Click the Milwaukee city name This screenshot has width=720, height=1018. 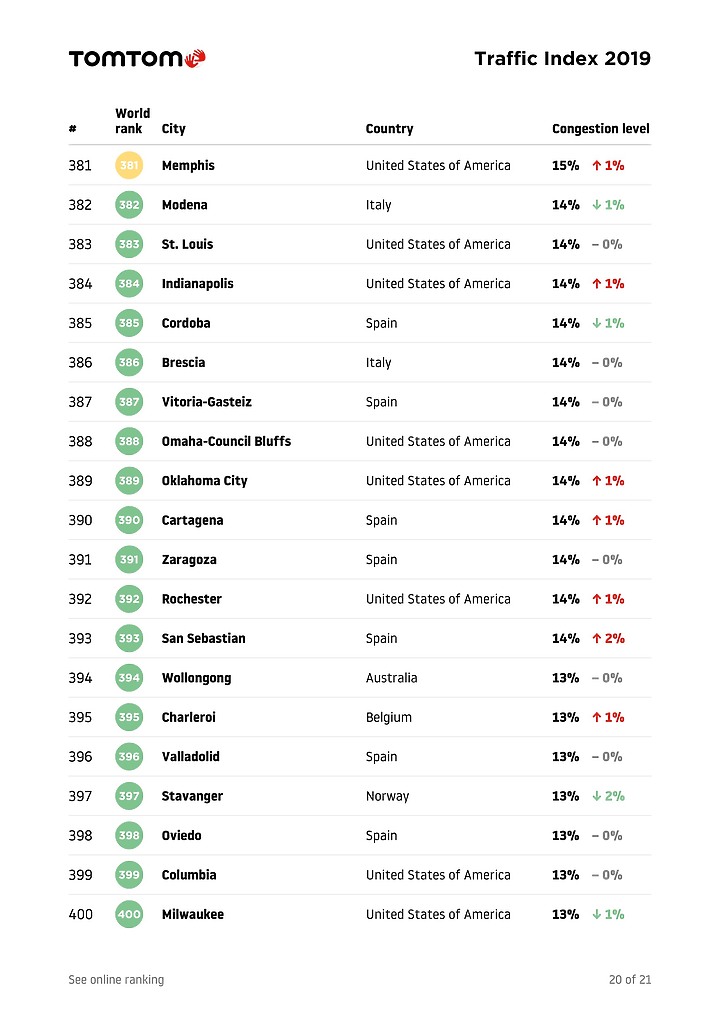(193, 914)
